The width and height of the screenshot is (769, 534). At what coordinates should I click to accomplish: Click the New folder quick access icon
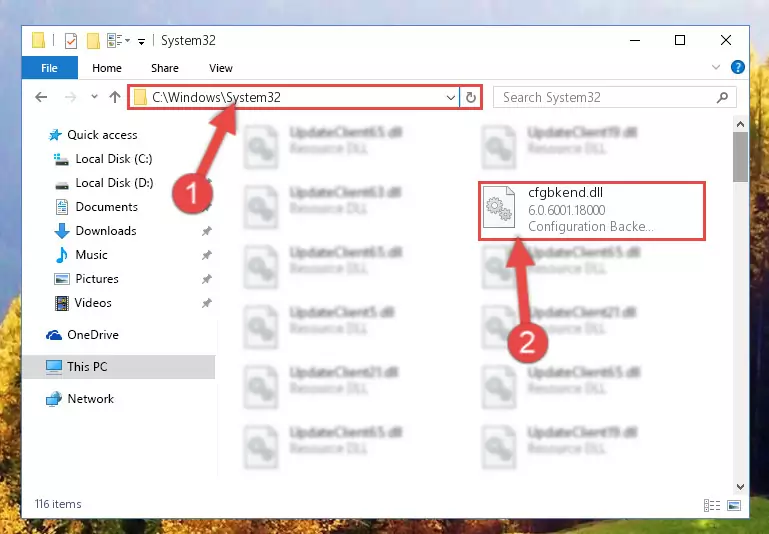click(x=93, y=40)
